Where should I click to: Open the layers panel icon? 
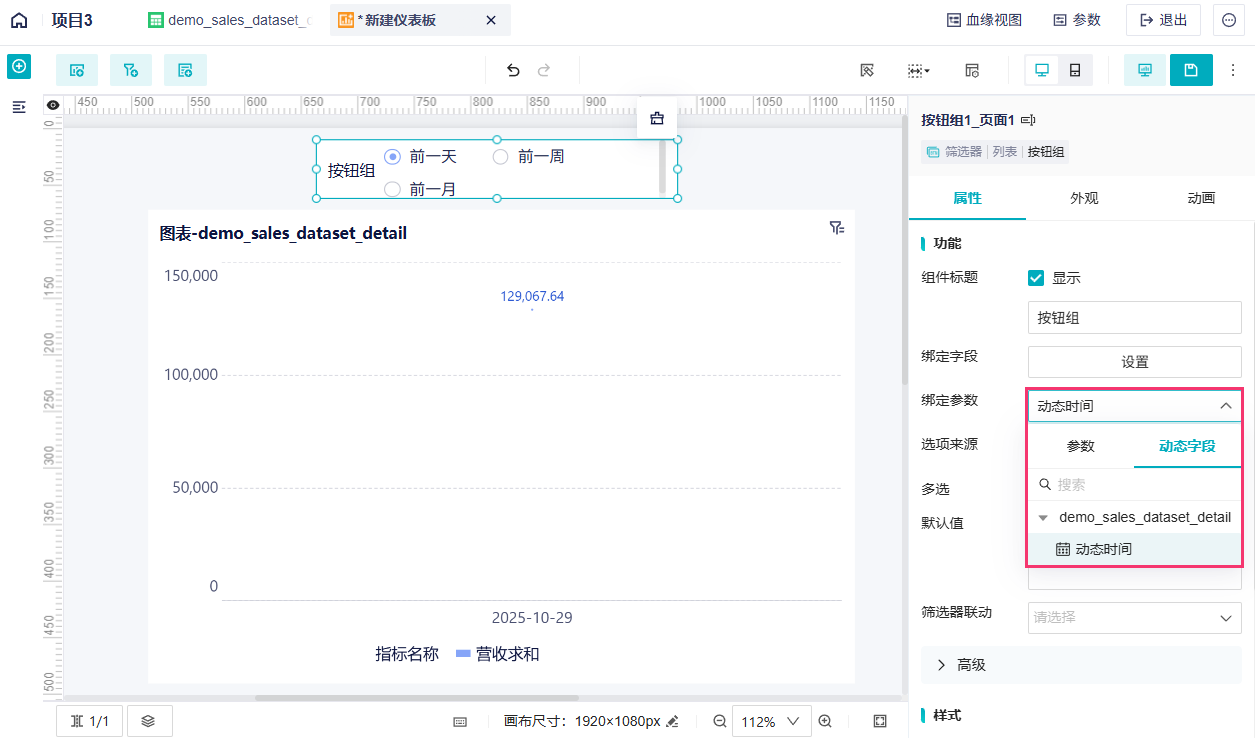click(x=149, y=721)
